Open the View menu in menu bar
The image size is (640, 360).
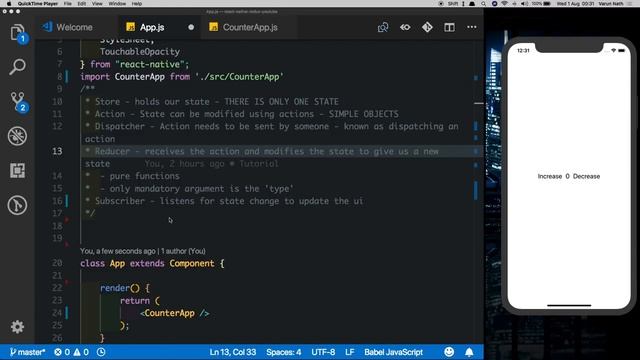pos(97,3)
